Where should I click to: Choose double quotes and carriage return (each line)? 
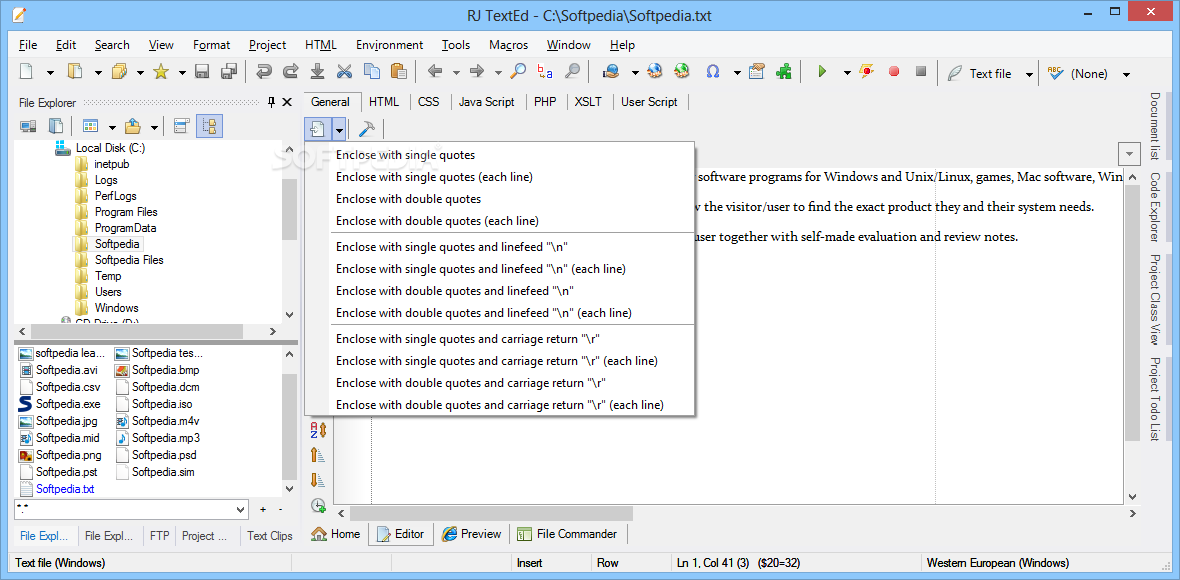(512, 405)
